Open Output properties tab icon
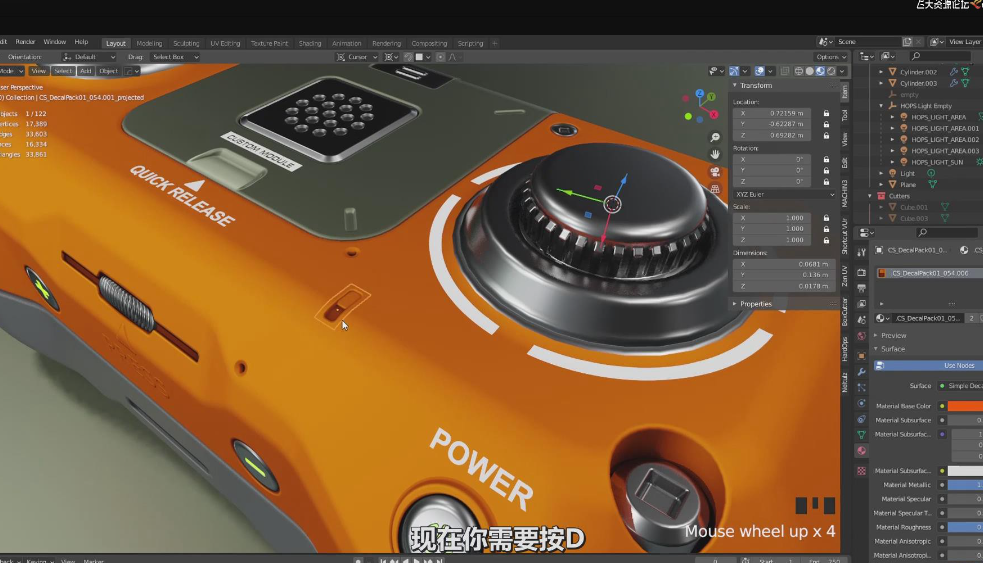983x563 pixels. pyautogui.click(x=861, y=288)
